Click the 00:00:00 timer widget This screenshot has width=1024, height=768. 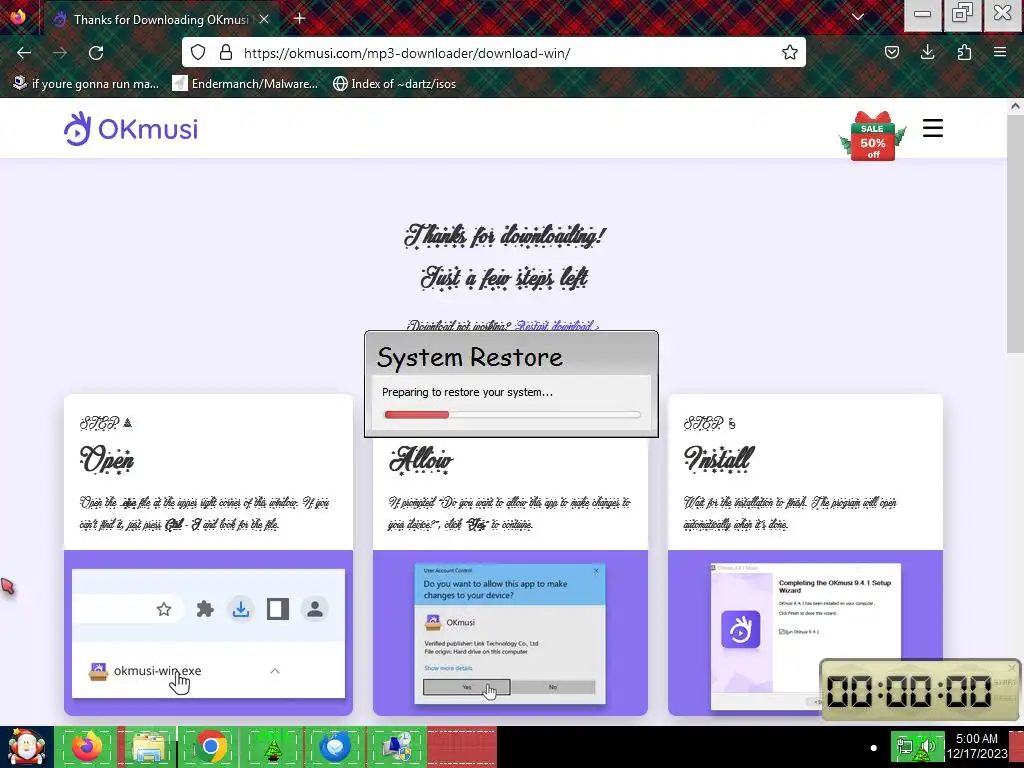pyautogui.click(x=920, y=690)
